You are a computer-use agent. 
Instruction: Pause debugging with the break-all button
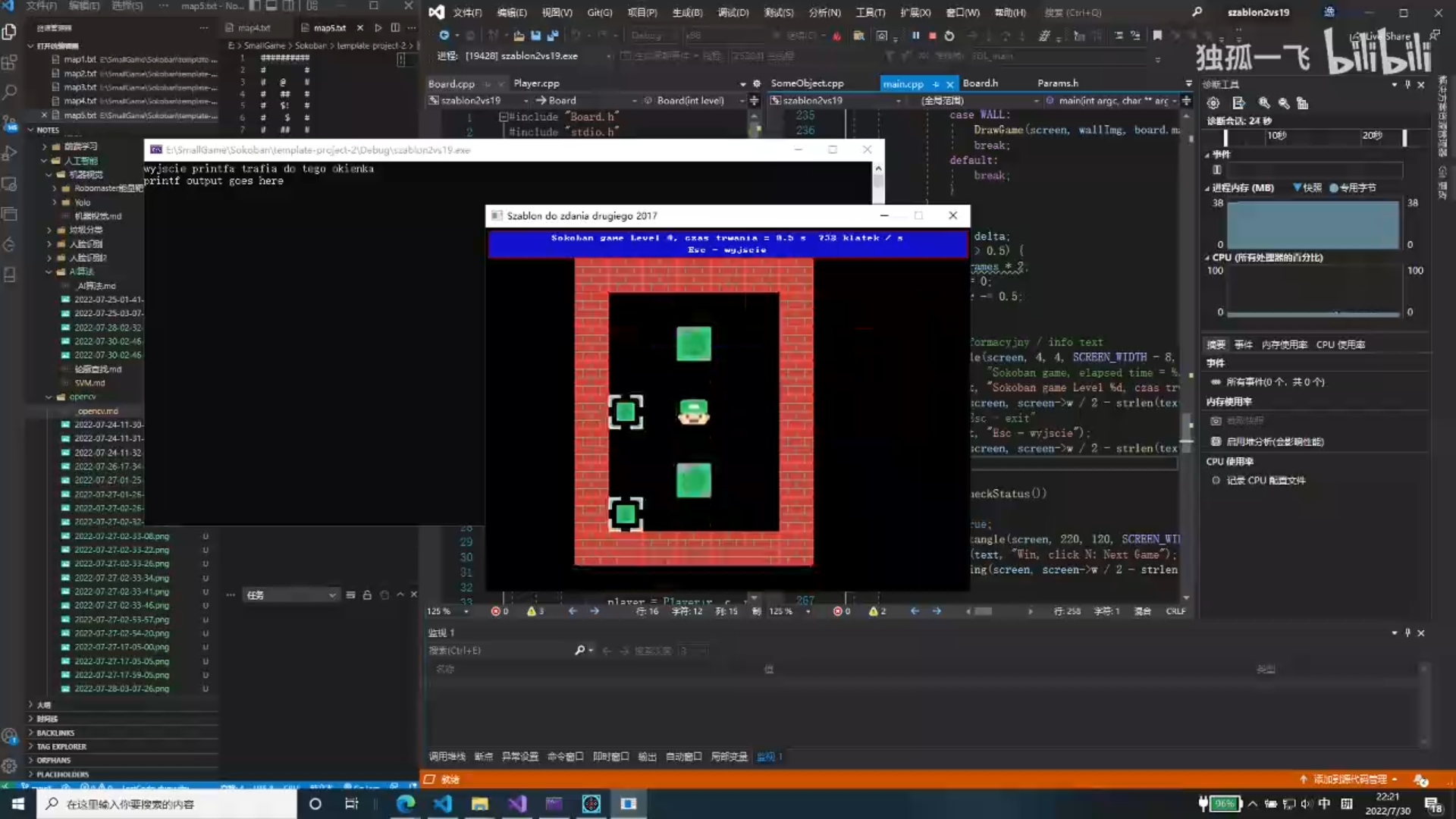click(915, 36)
